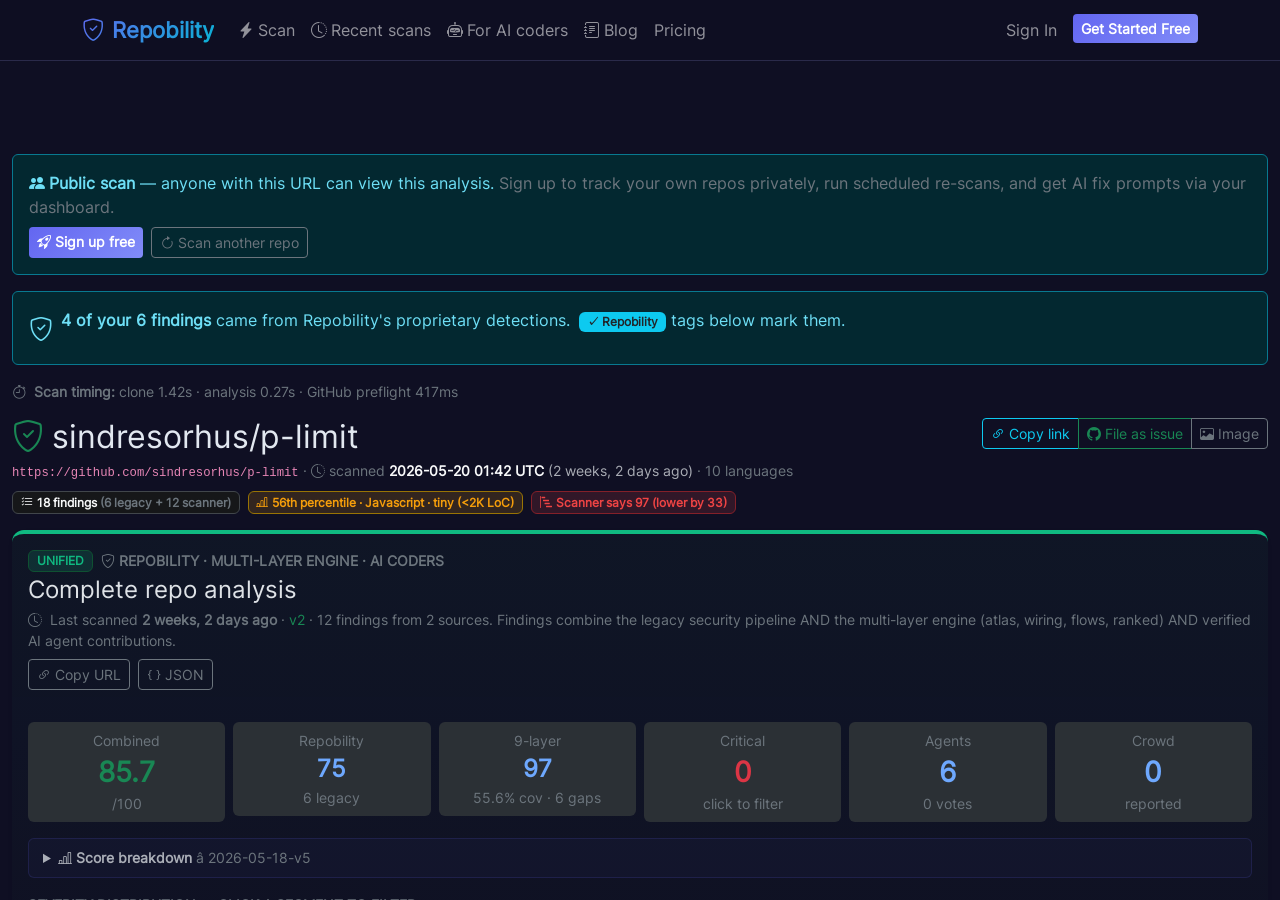The height and width of the screenshot is (900, 1280).
Task: Click the v2 version link
Action: tap(297, 620)
